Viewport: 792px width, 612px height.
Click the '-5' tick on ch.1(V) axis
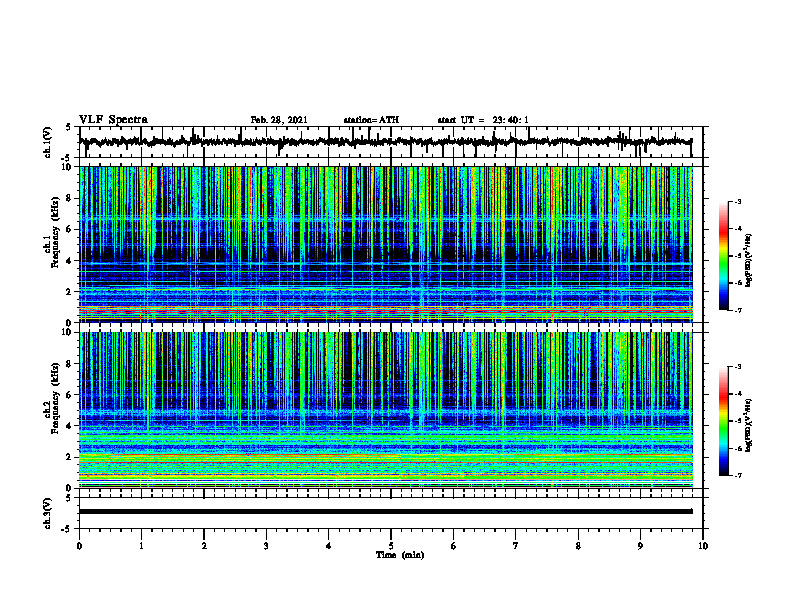(66, 158)
